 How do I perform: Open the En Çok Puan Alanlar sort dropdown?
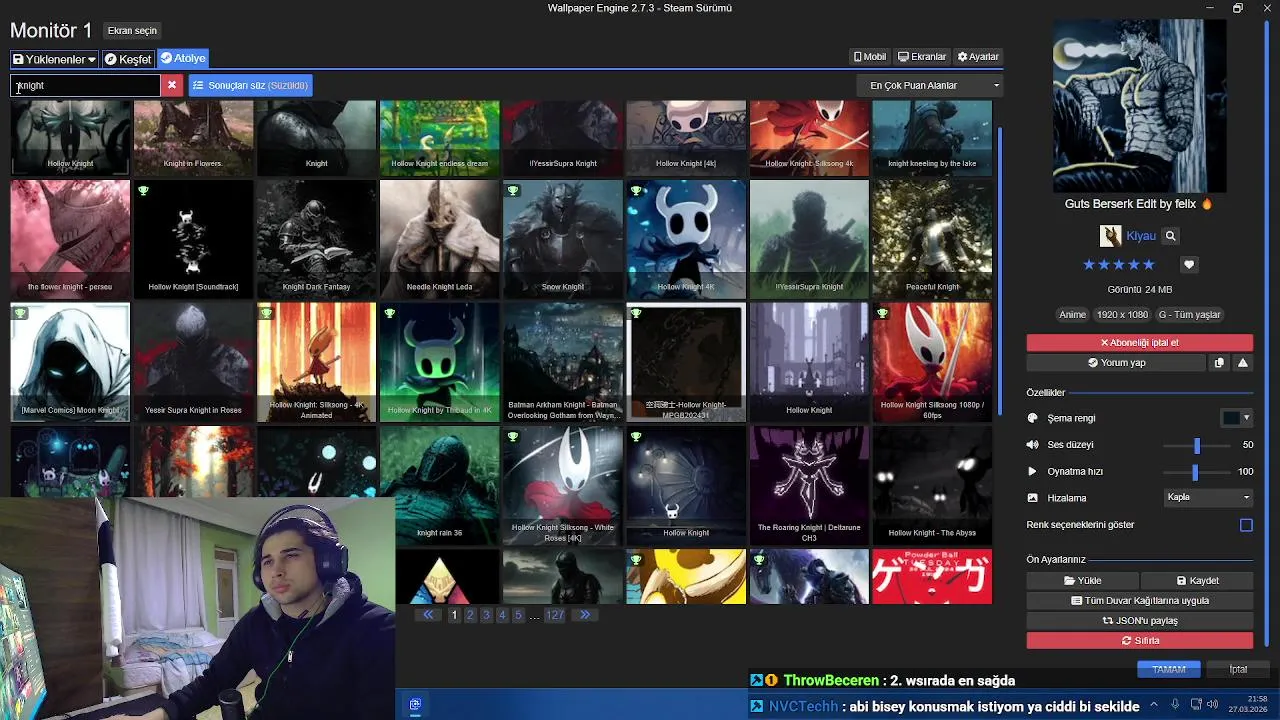929,85
